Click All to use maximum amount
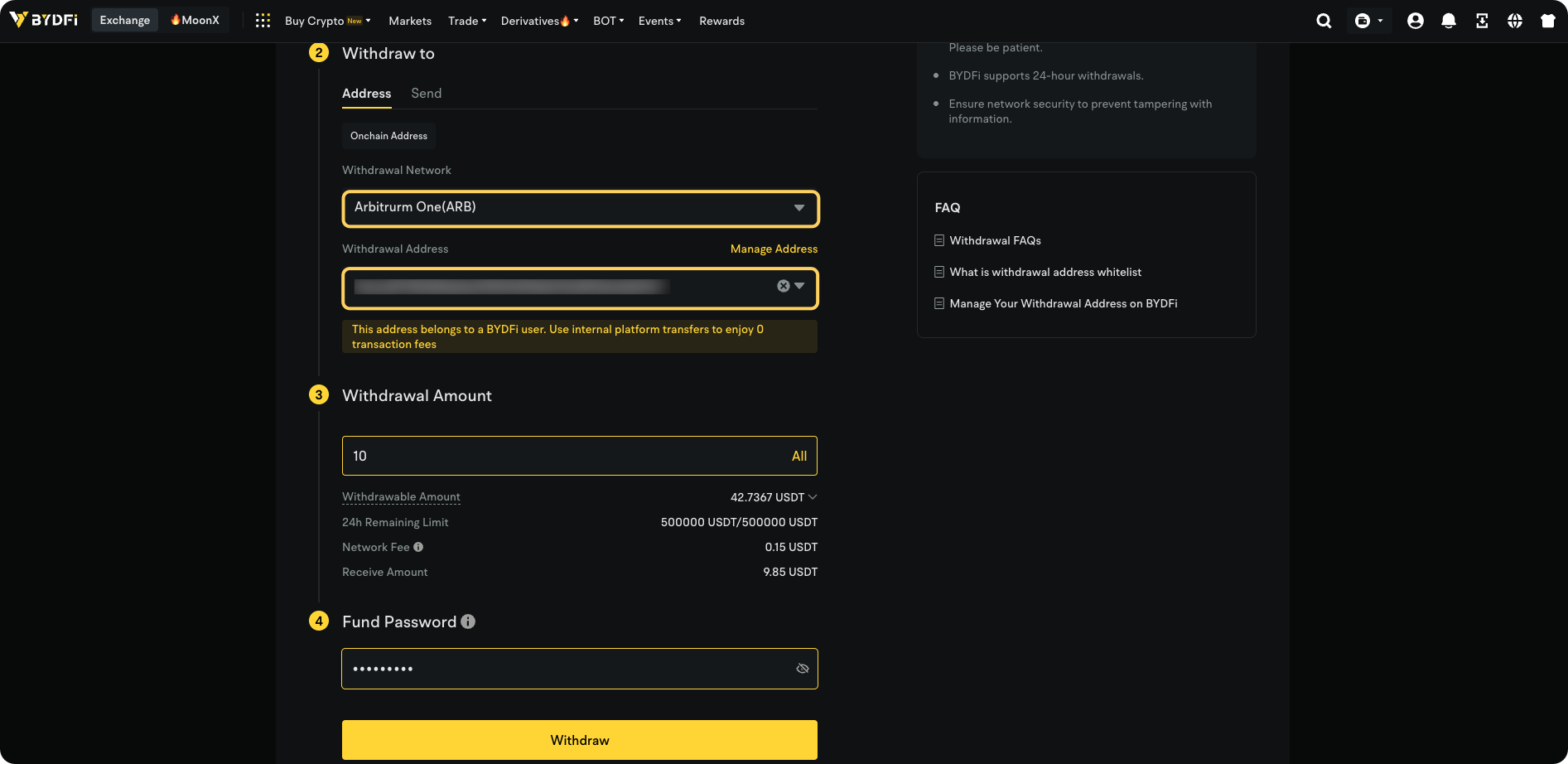This screenshot has width=1568, height=764. coord(798,455)
